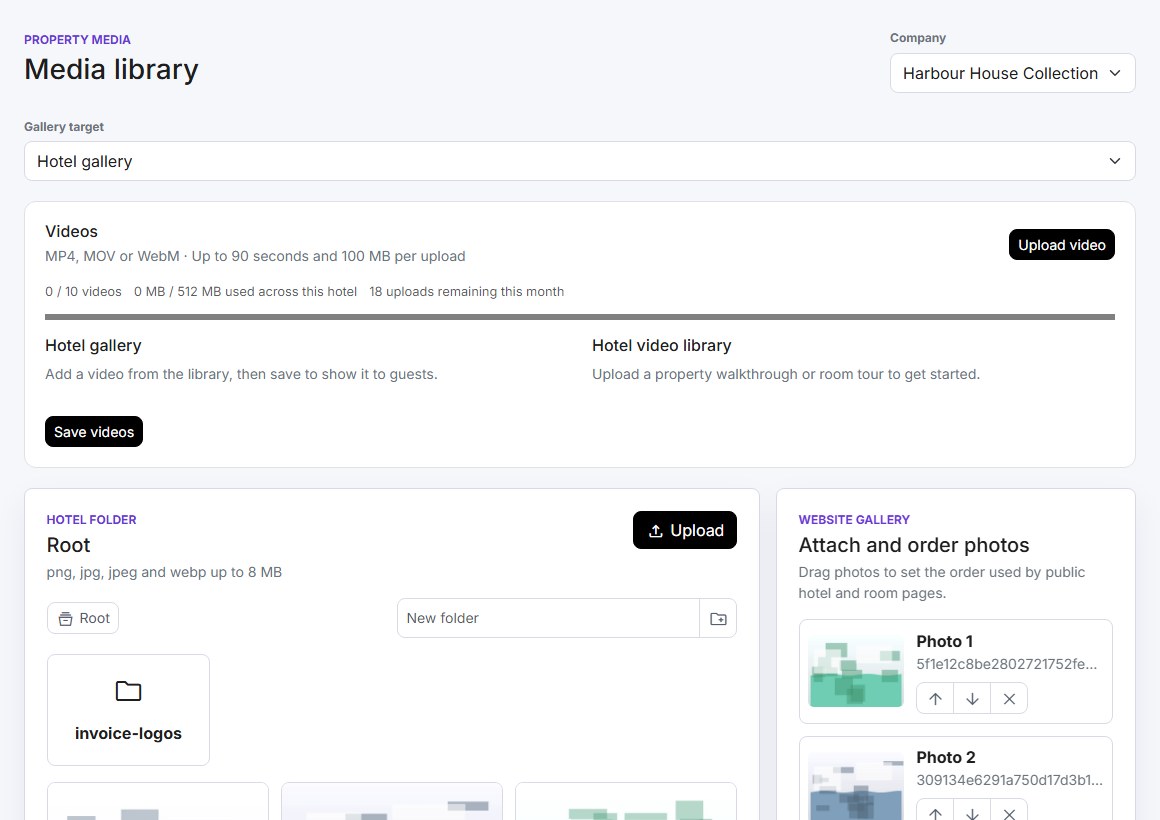Upload a photo to Root folder
The image size is (1160, 820).
pos(685,530)
